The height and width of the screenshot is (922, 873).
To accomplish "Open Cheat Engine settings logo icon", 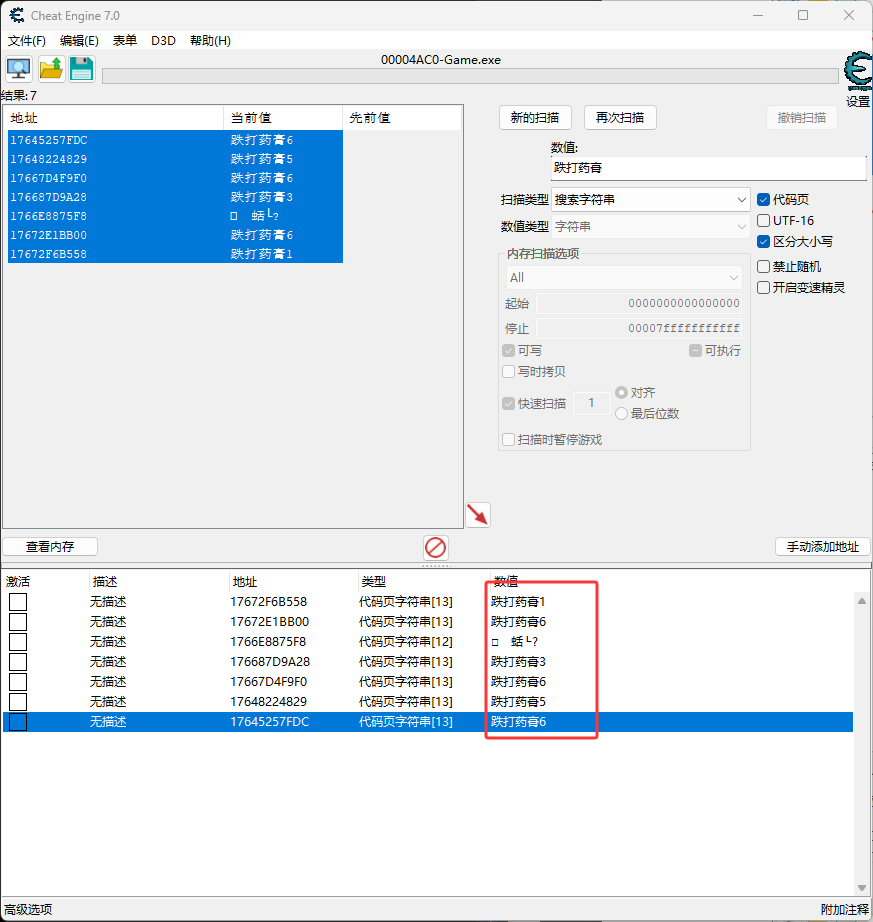I will (858, 72).
